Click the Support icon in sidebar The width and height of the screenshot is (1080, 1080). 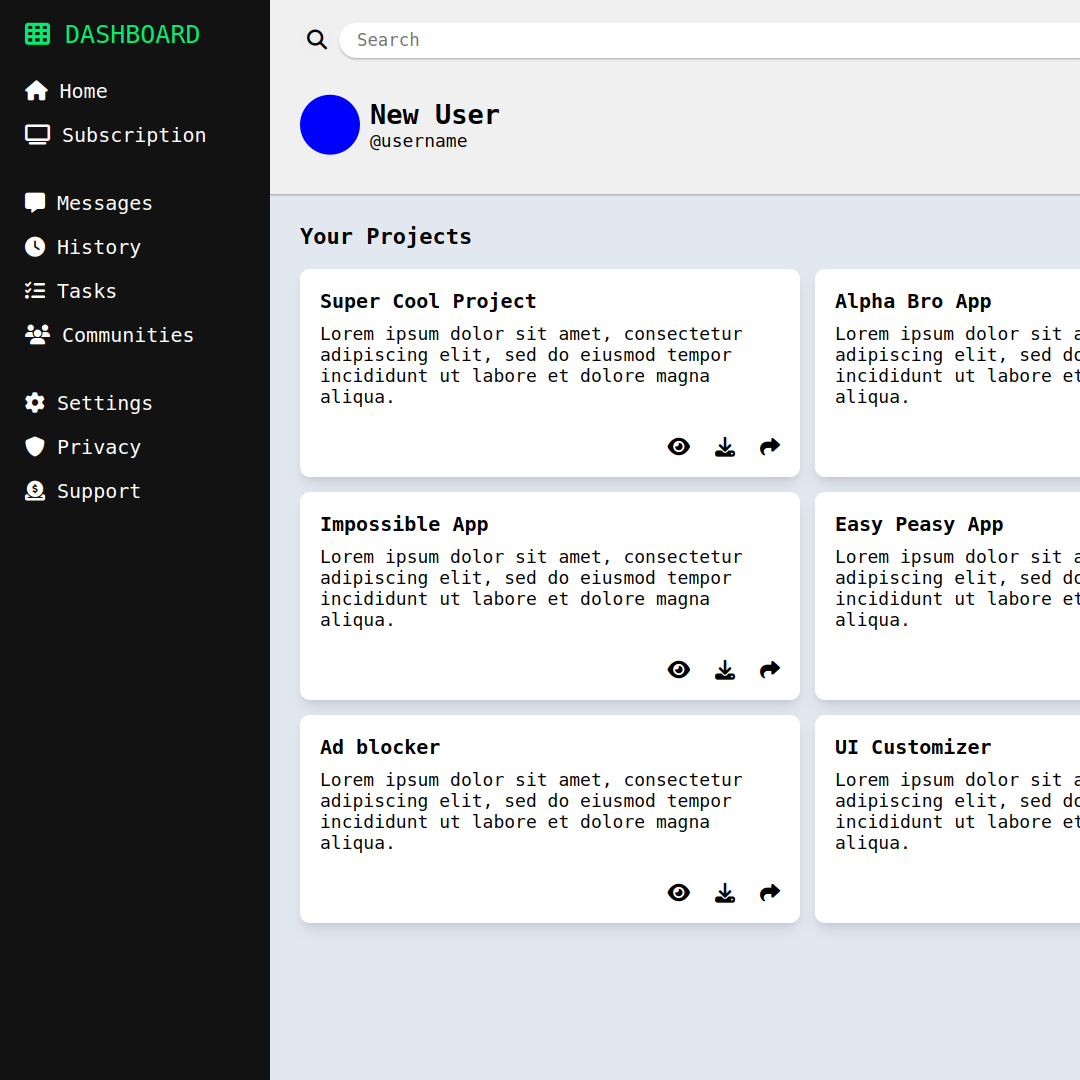35,490
